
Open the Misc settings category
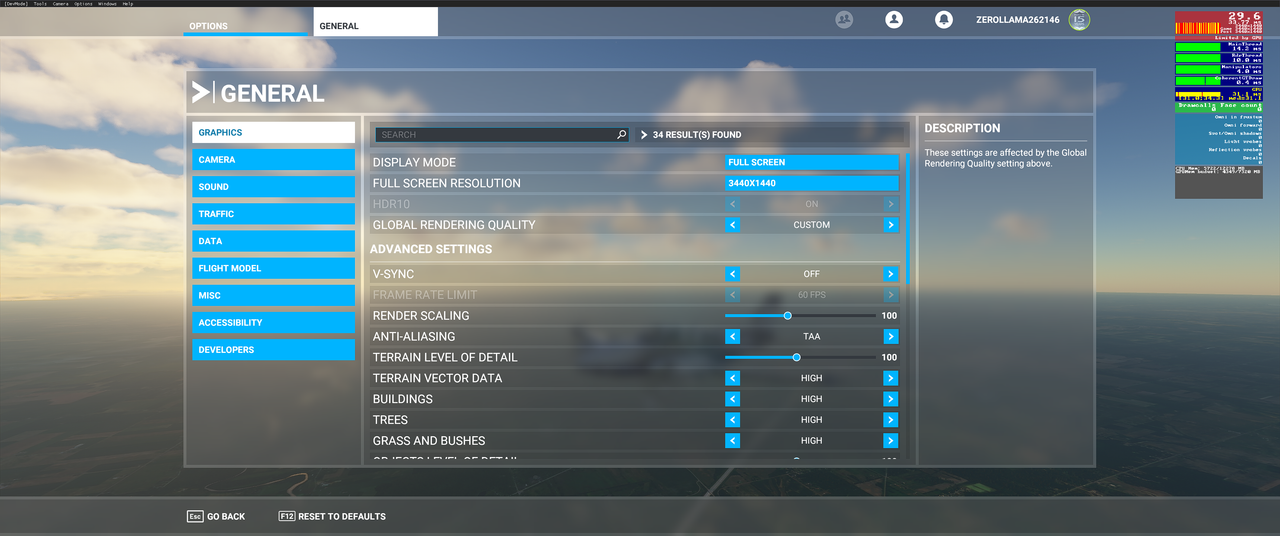coord(273,295)
